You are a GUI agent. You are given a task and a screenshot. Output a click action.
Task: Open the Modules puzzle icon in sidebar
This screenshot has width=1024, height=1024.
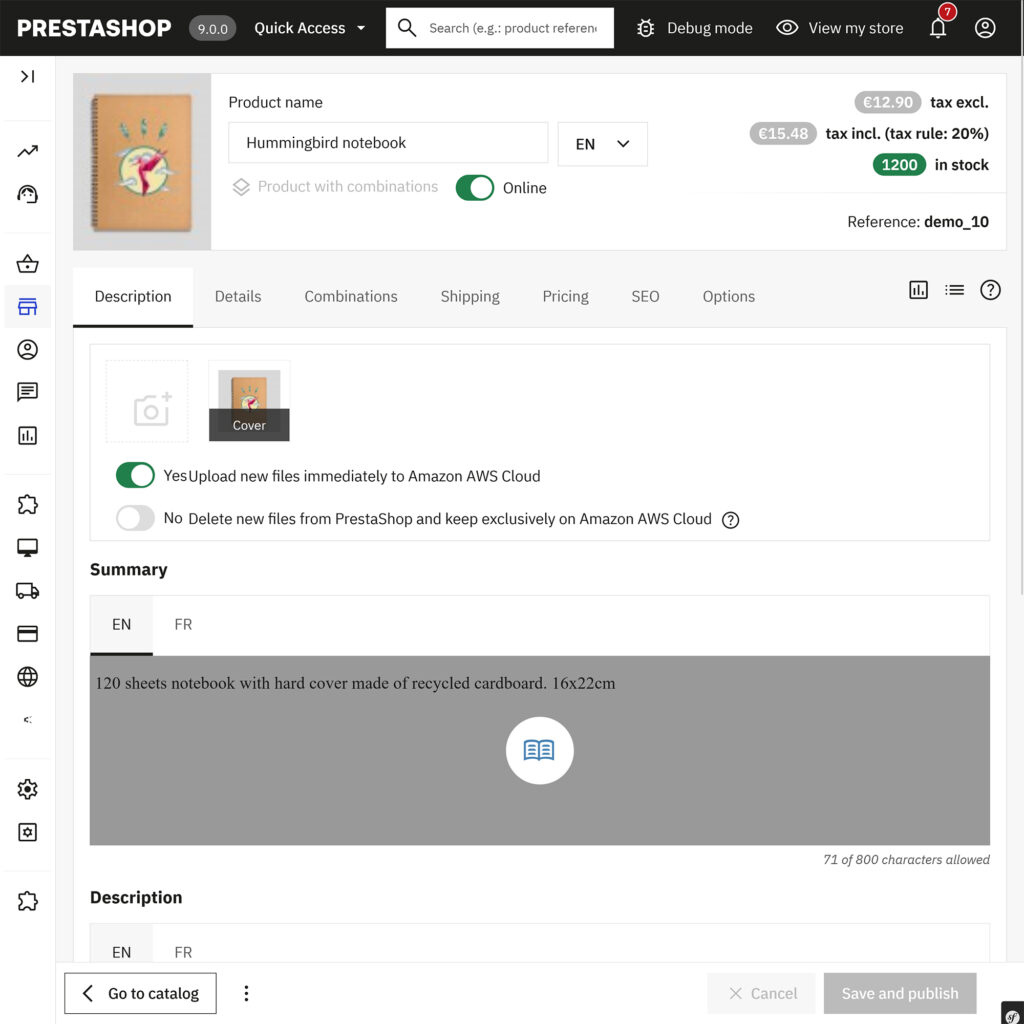[27, 504]
